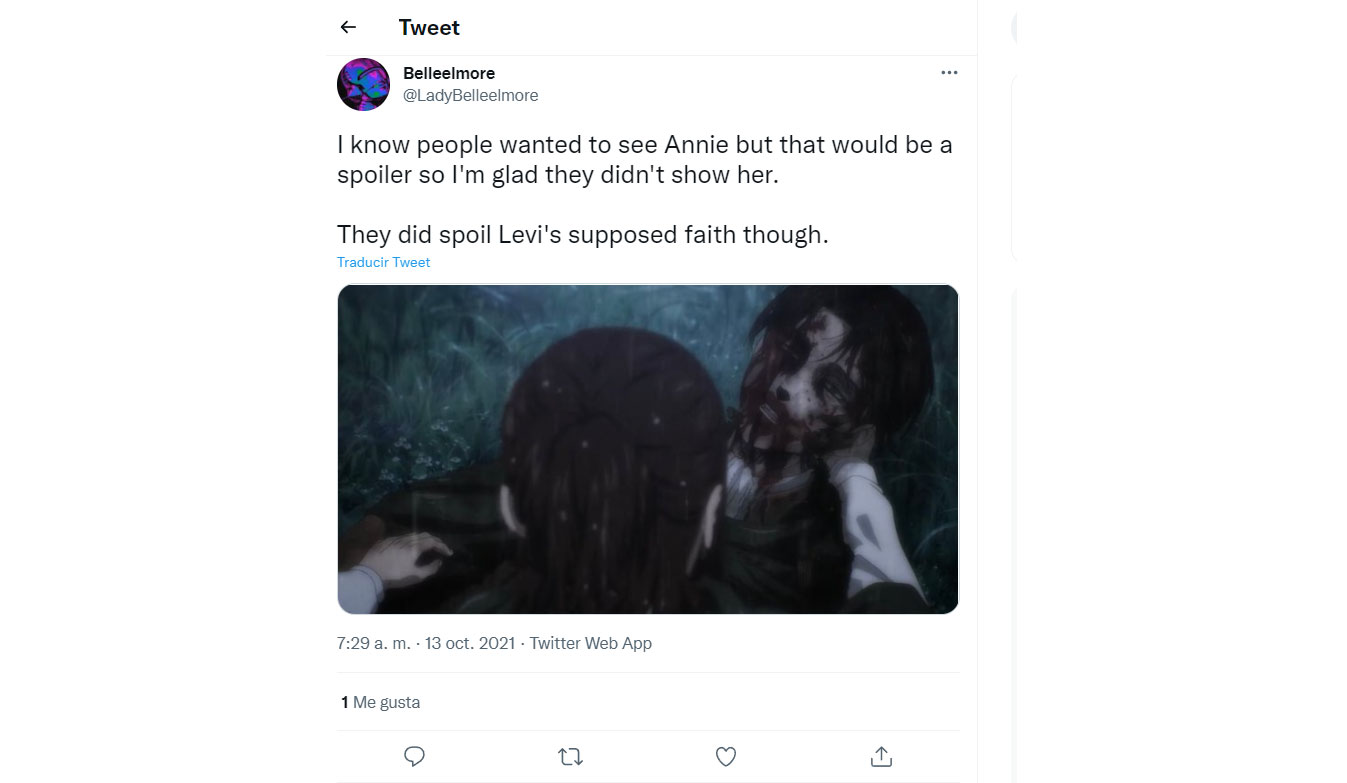Screen dimensions: 1347x783
Task: Click the sentence about Levi's supposed faith
Action: tap(583, 234)
